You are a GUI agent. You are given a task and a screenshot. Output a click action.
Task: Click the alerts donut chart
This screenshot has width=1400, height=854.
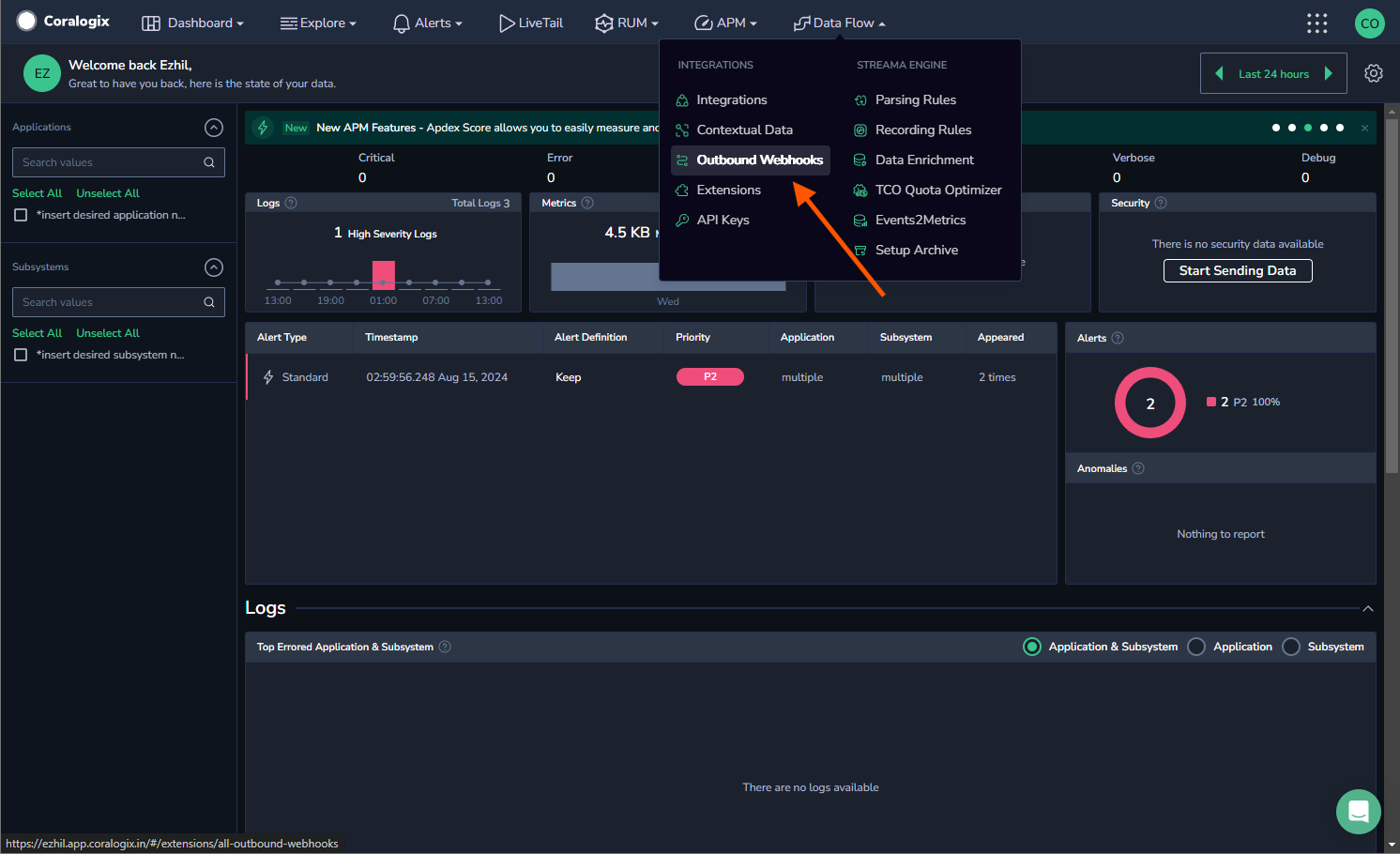tap(1150, 403)
